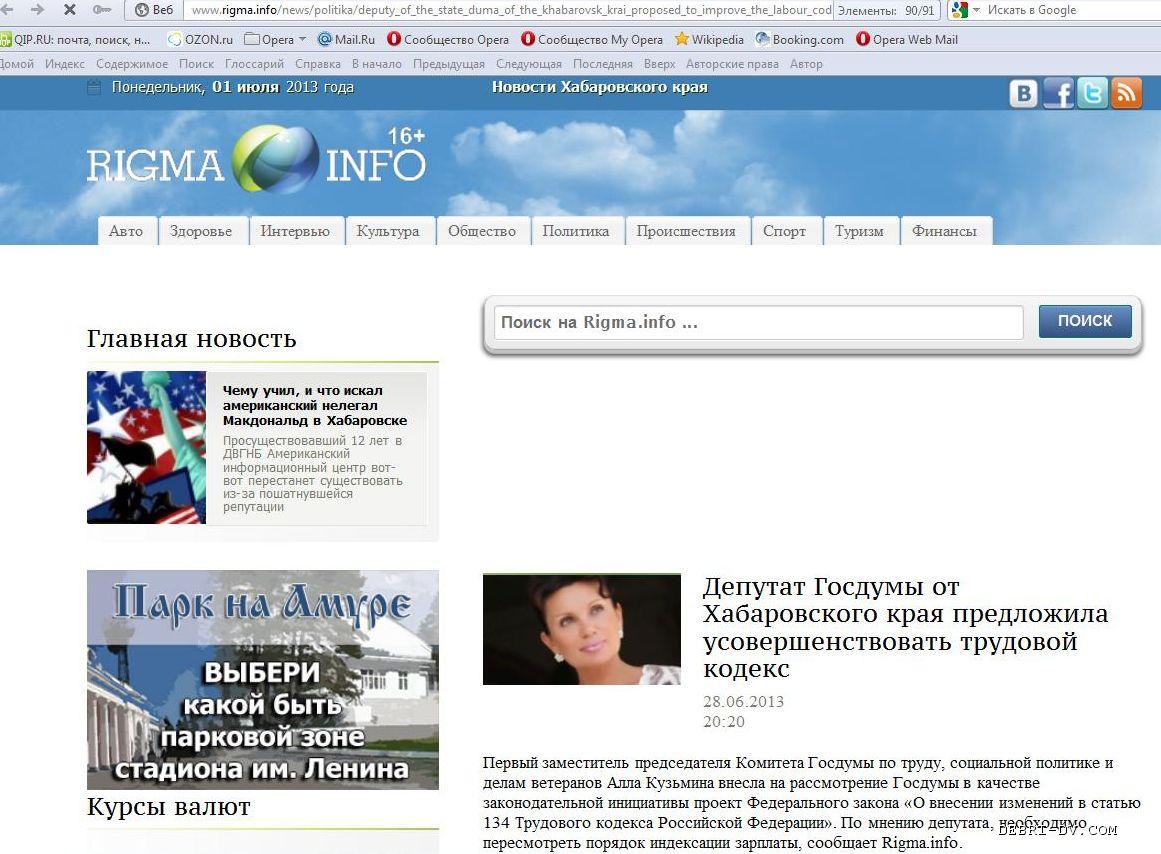
Task: Open the VK social network icon
Action: (1024, 93)
